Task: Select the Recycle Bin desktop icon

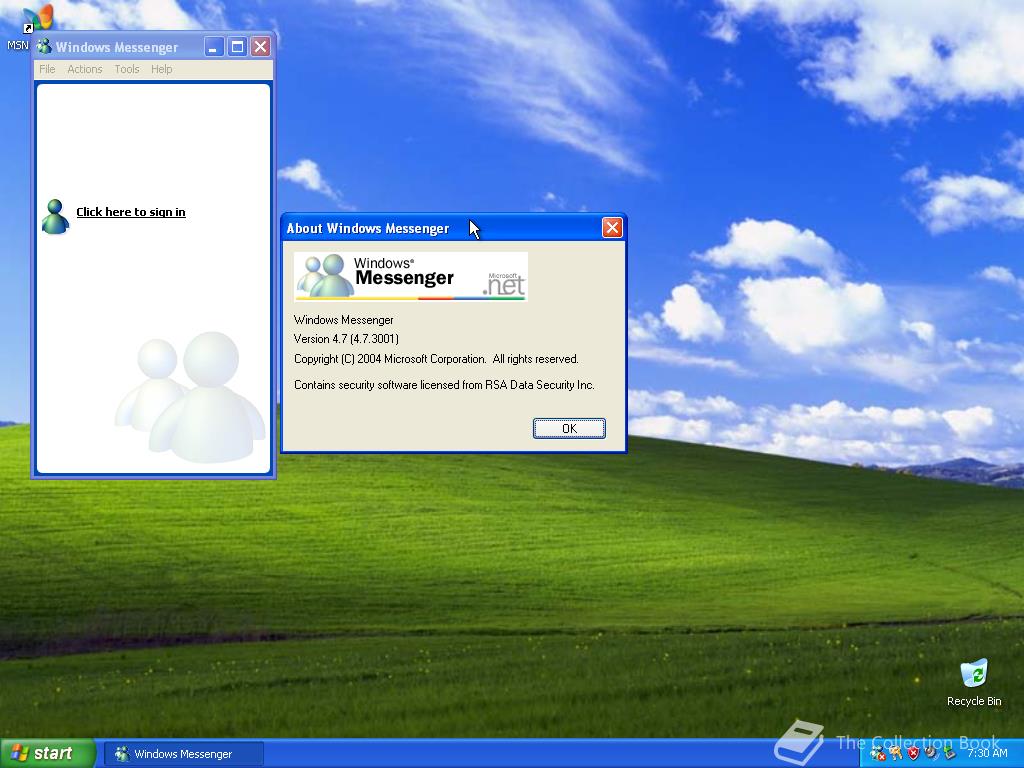Action: tap(974, 683)
